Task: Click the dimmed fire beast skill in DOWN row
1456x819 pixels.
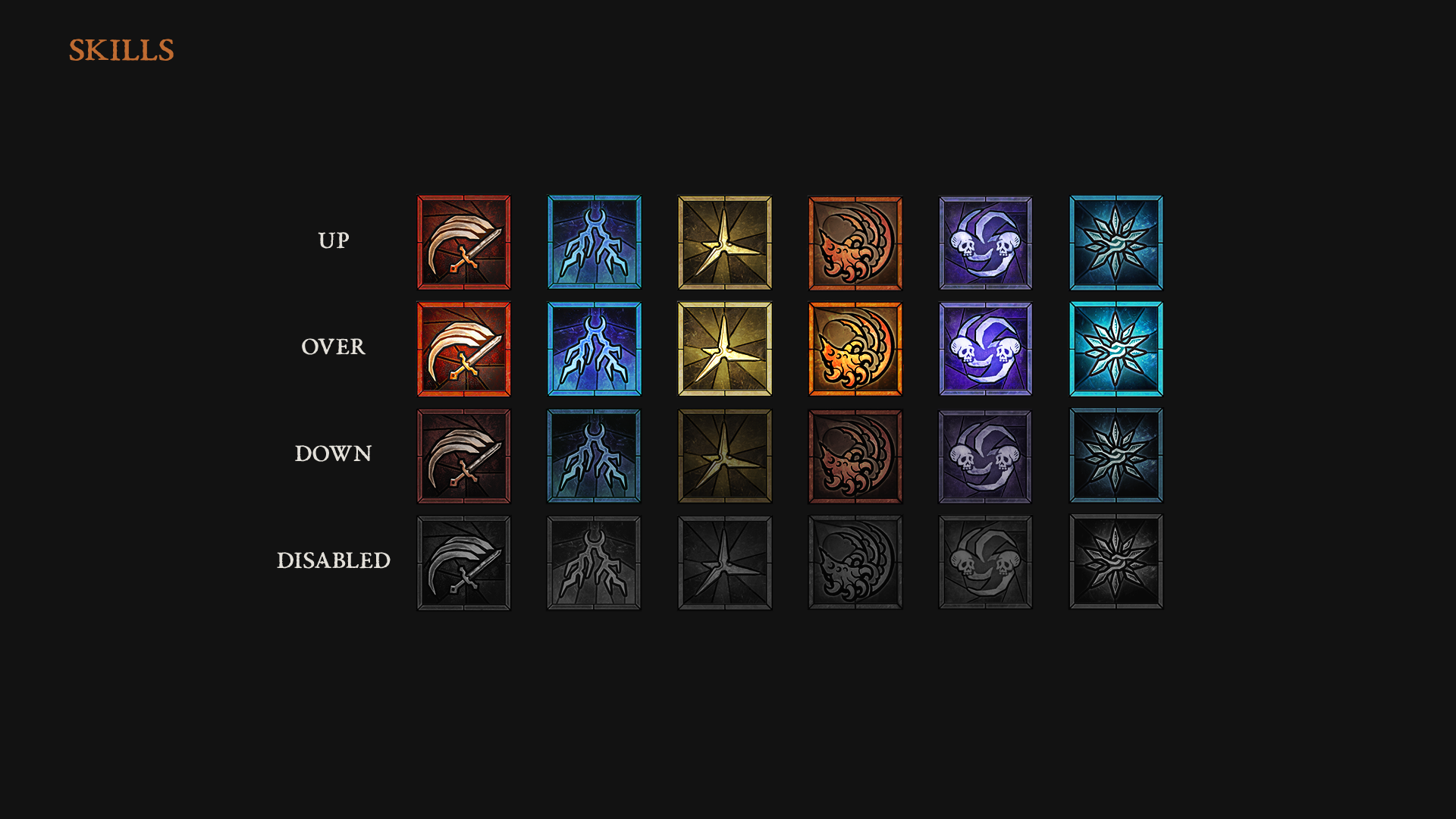Action: coord(855,456)
